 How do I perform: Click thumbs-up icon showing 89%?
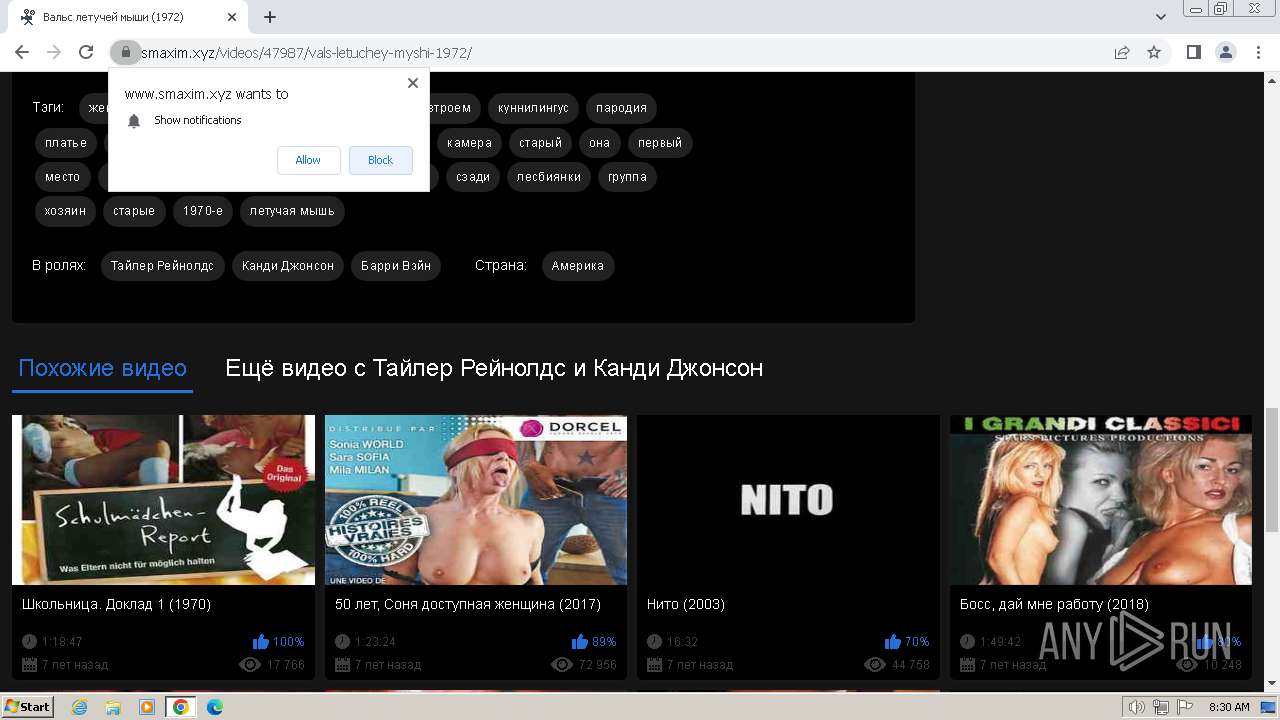coord(579,642)
